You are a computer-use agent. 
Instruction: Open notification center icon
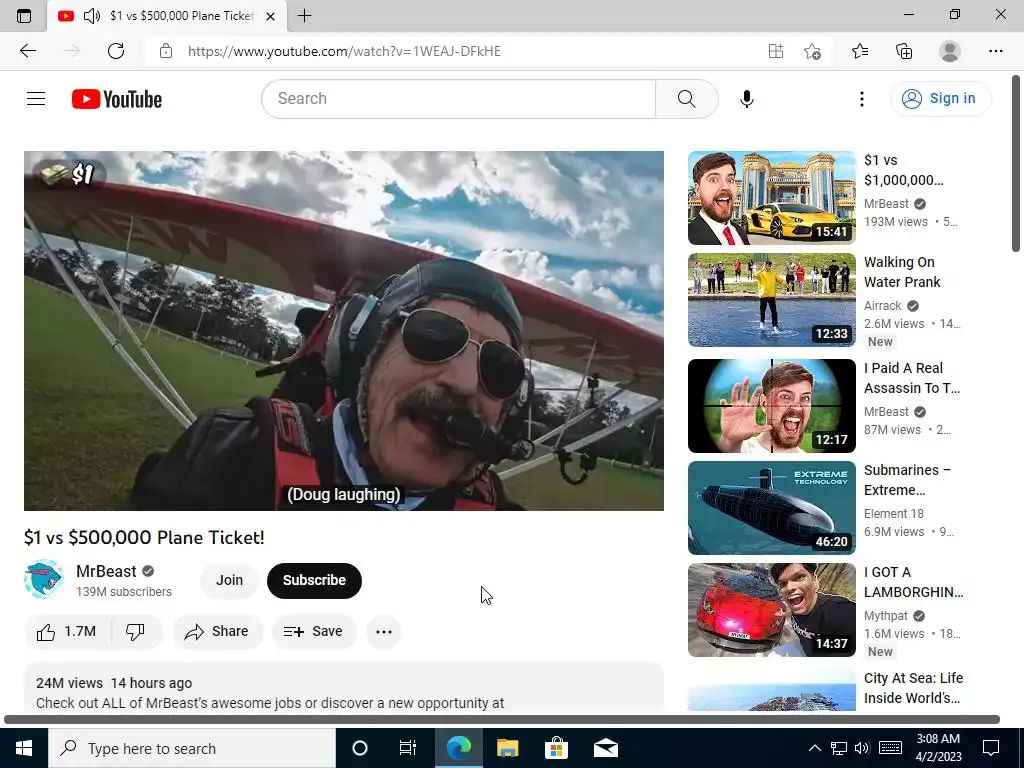pyautogui.click(x=991, y=748)
